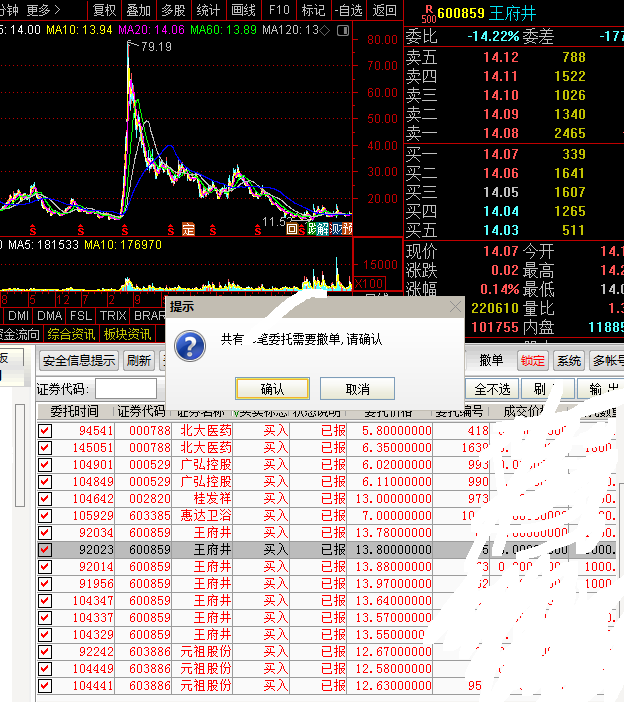Sort by the 证券代码 column header

[141, 411]
